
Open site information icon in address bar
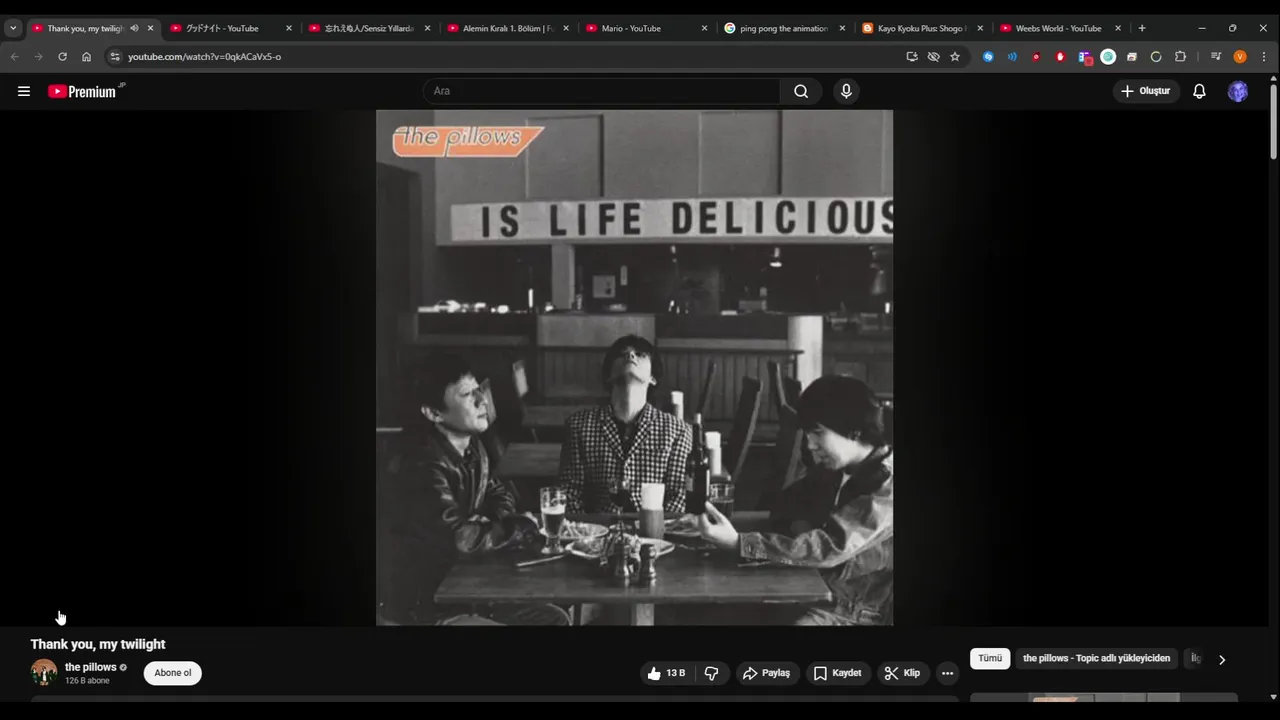point(115,57)
